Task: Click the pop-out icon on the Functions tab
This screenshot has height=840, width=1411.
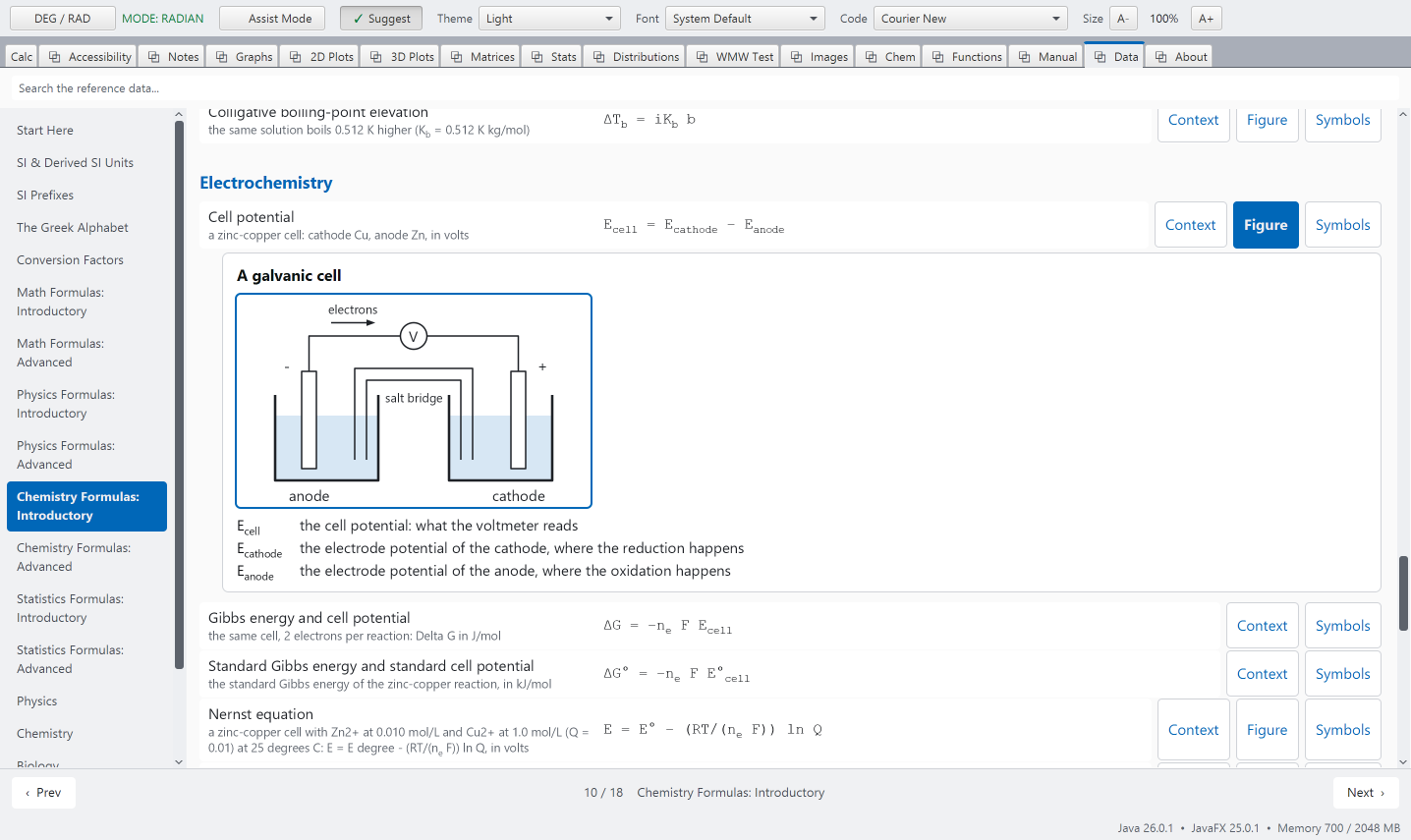Action: 938,57
